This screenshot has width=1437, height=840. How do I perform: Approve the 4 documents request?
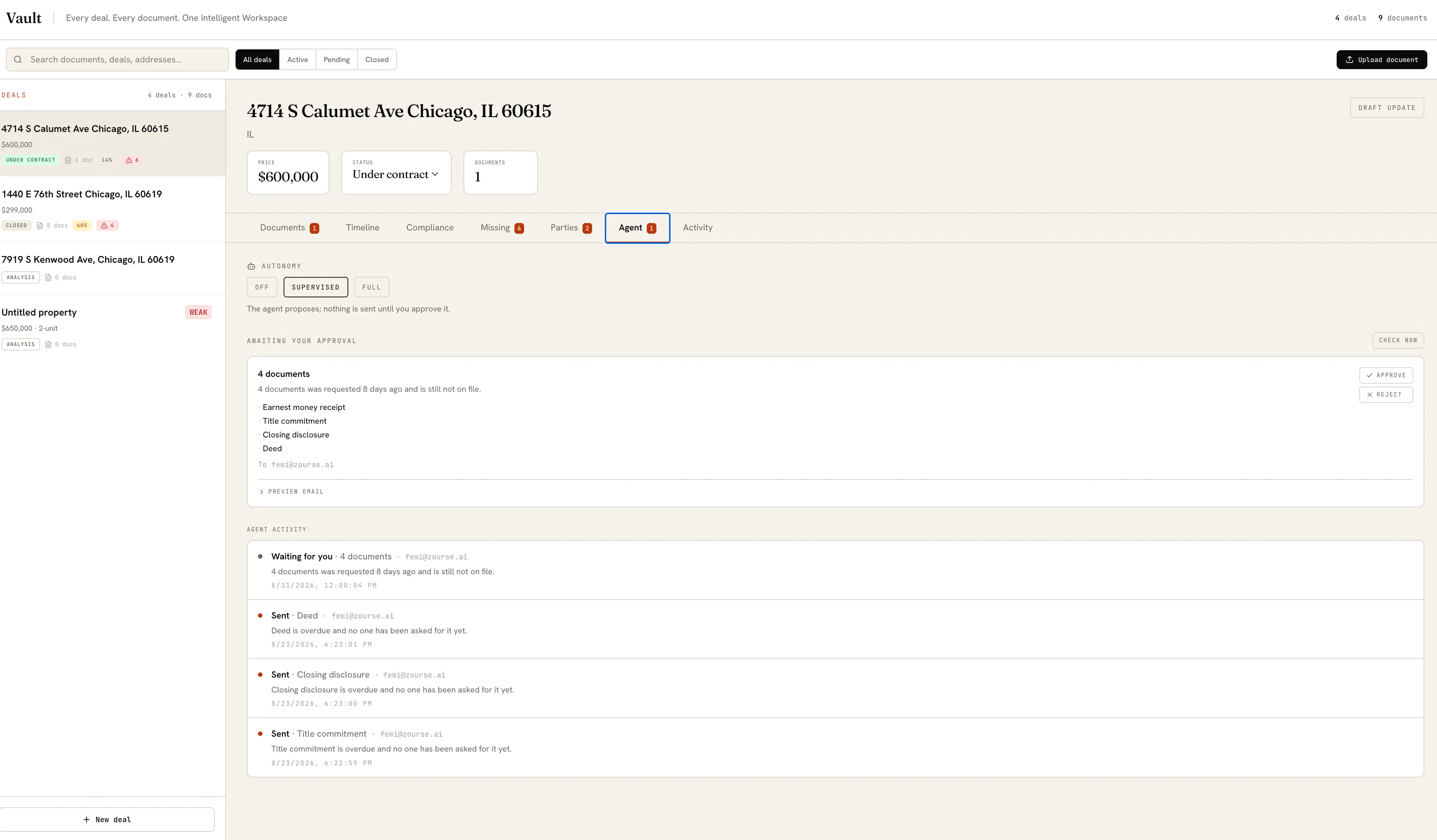[1386, 375]
